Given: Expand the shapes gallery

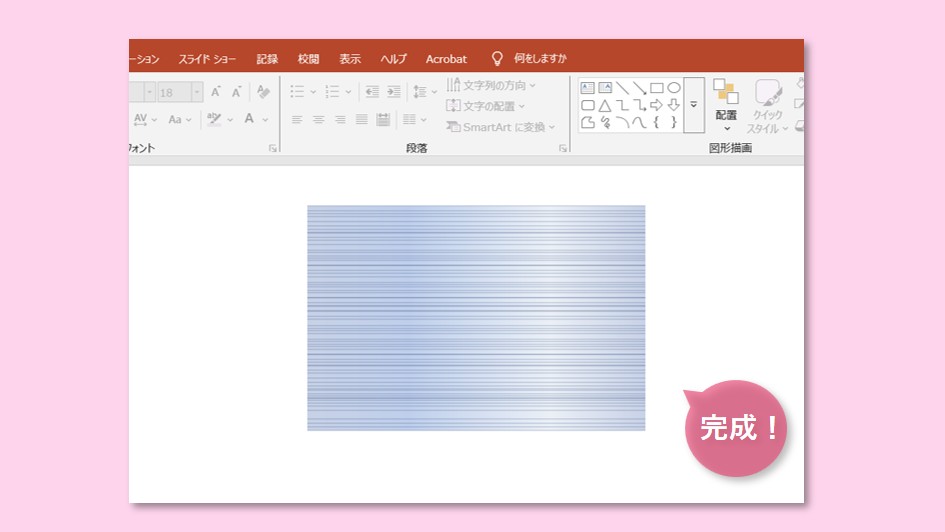Looking at the screenshot, I should (694, 105).
